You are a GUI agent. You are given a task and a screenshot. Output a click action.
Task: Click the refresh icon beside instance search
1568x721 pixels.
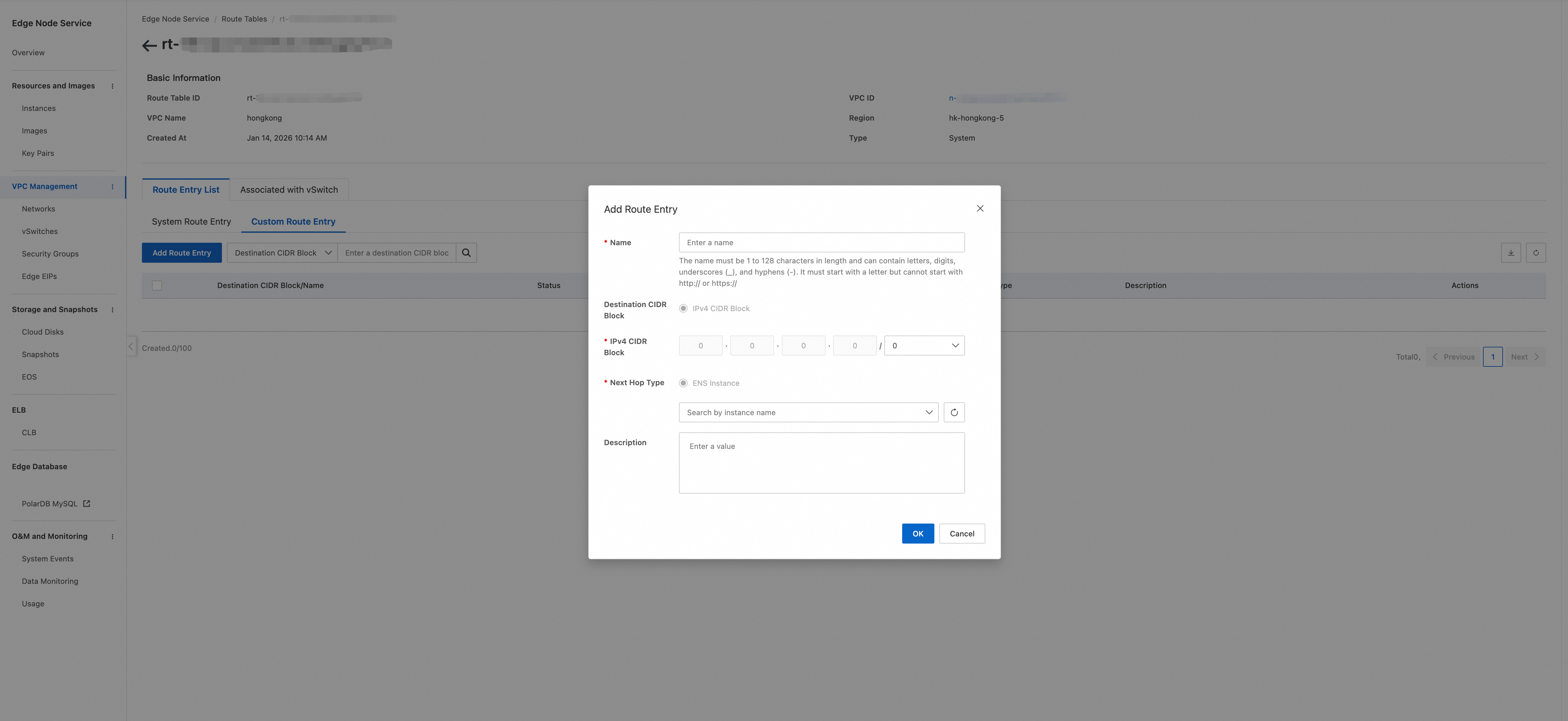coord(954,413)
